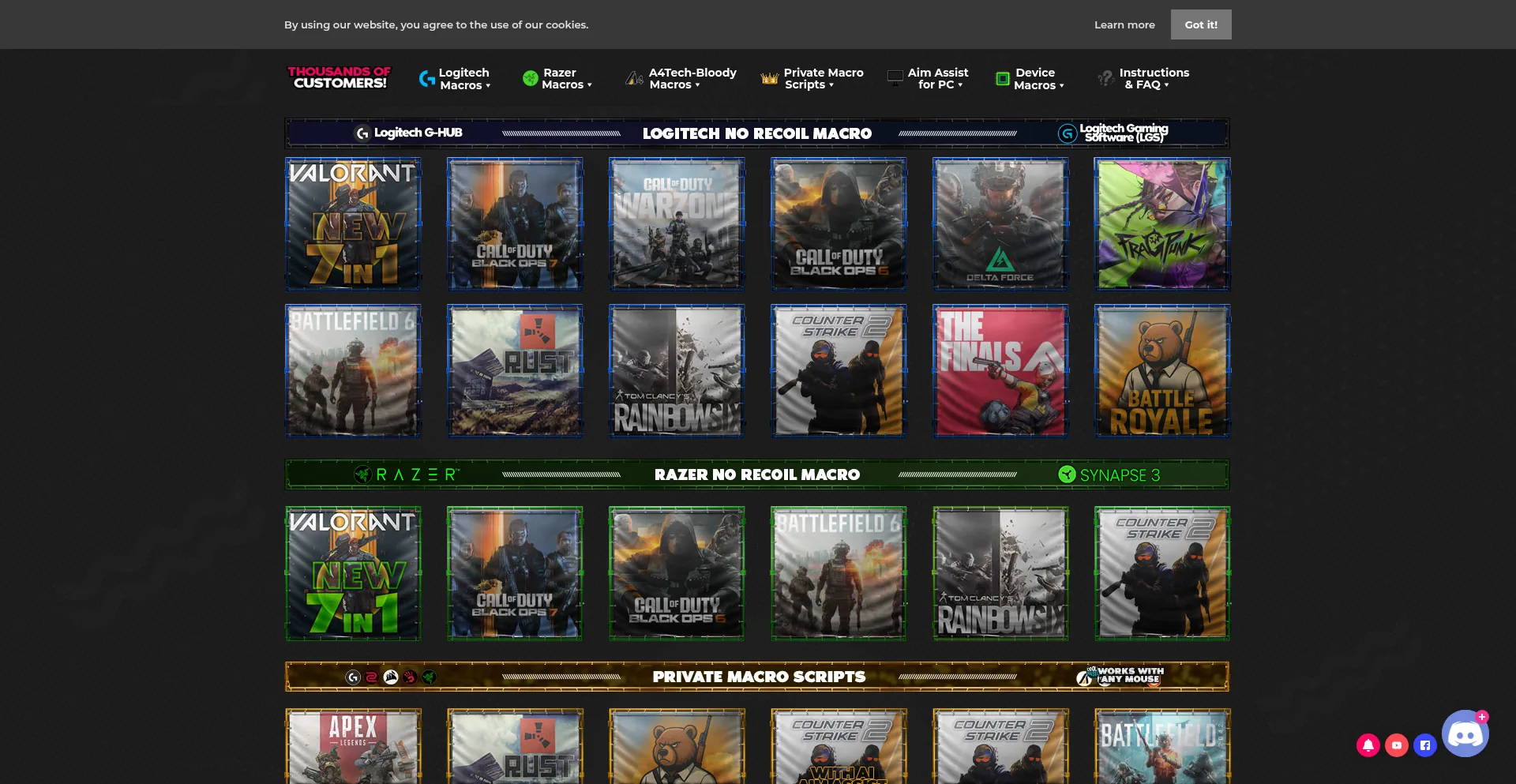Open Razer Call of Duty Black Ops 7 macro
Screen dimensions: 1516x784
(x=515, y=573)
